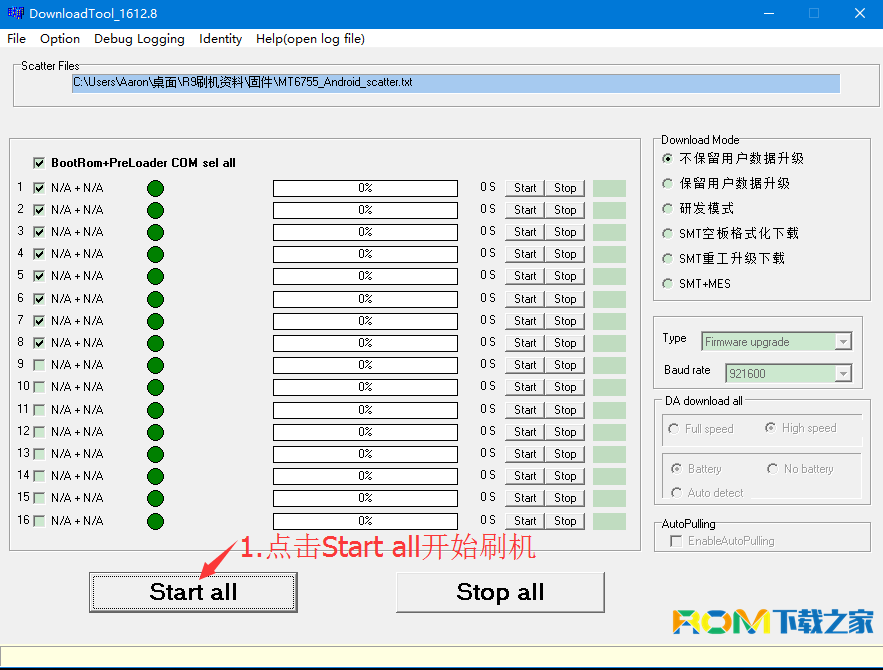Click green status indicator for row 16

(155, 521)
